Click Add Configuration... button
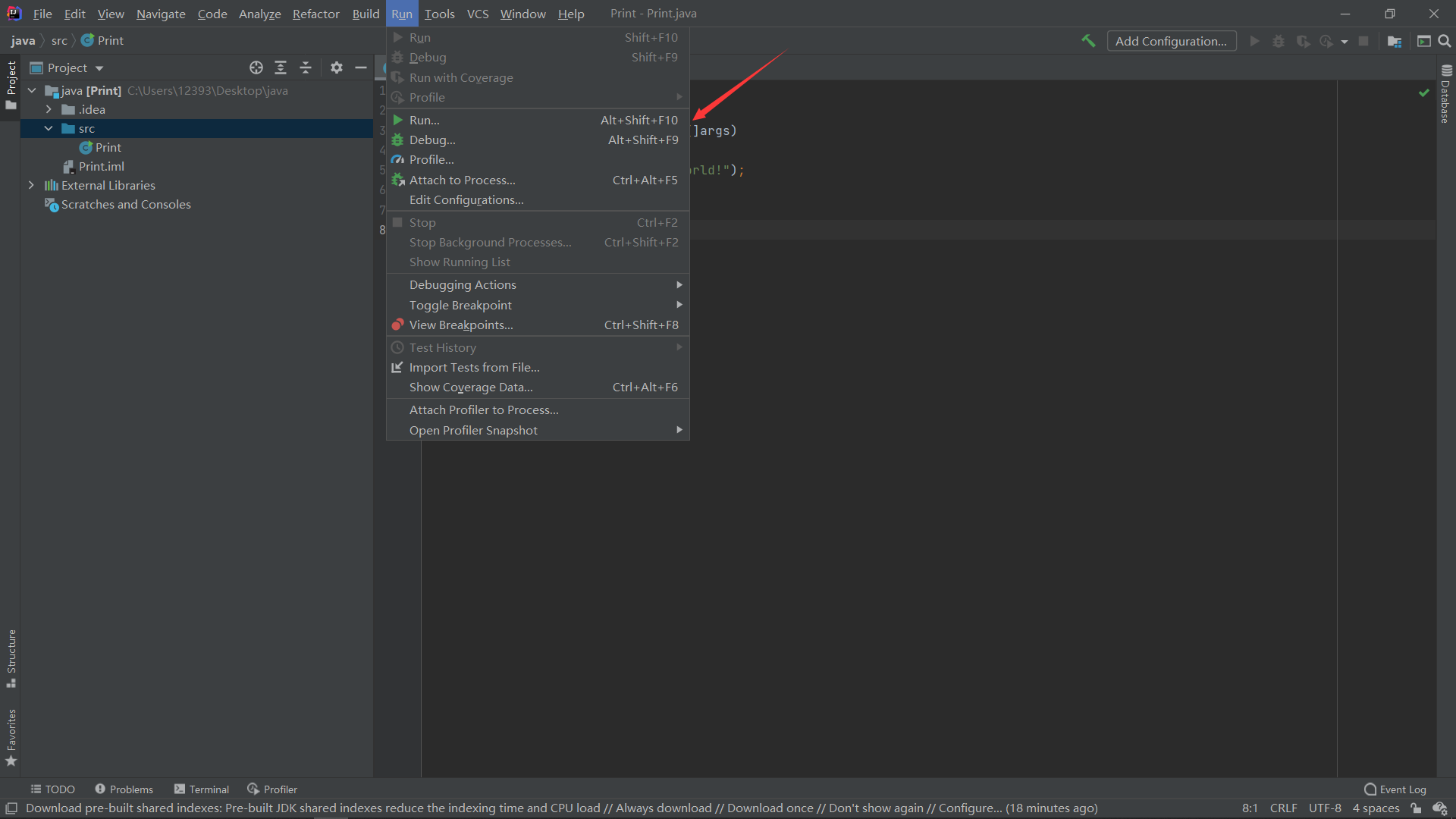This screenshot has height=819, width=1456. pos(1171,41)
